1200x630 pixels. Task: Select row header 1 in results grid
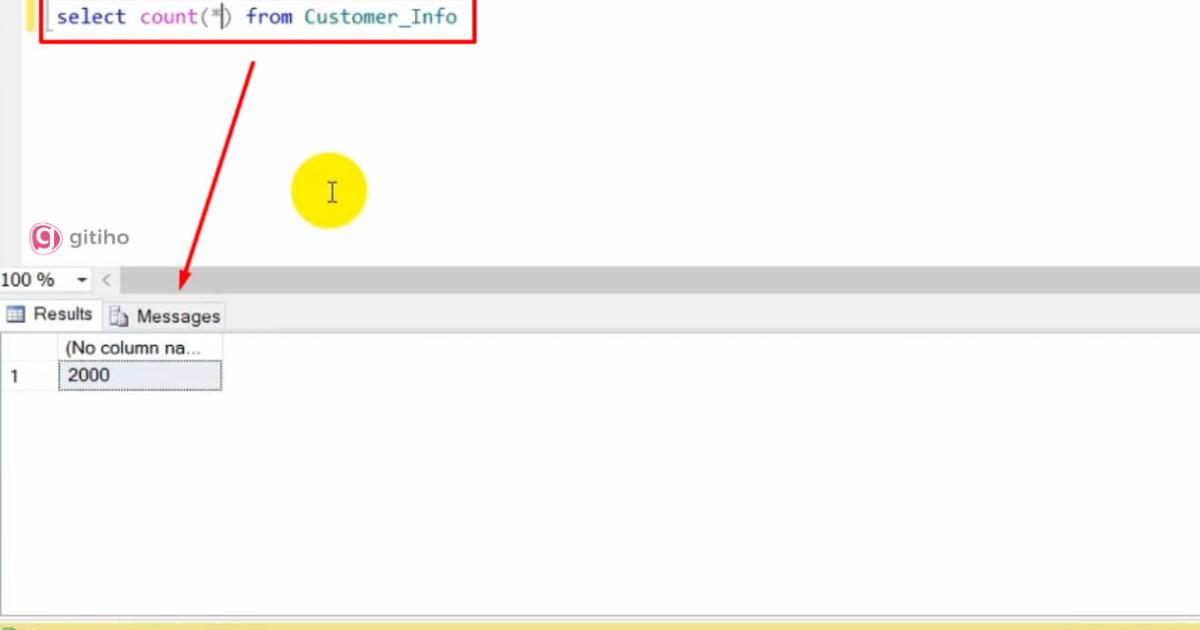pyautogui.click(x=15, y=375)
